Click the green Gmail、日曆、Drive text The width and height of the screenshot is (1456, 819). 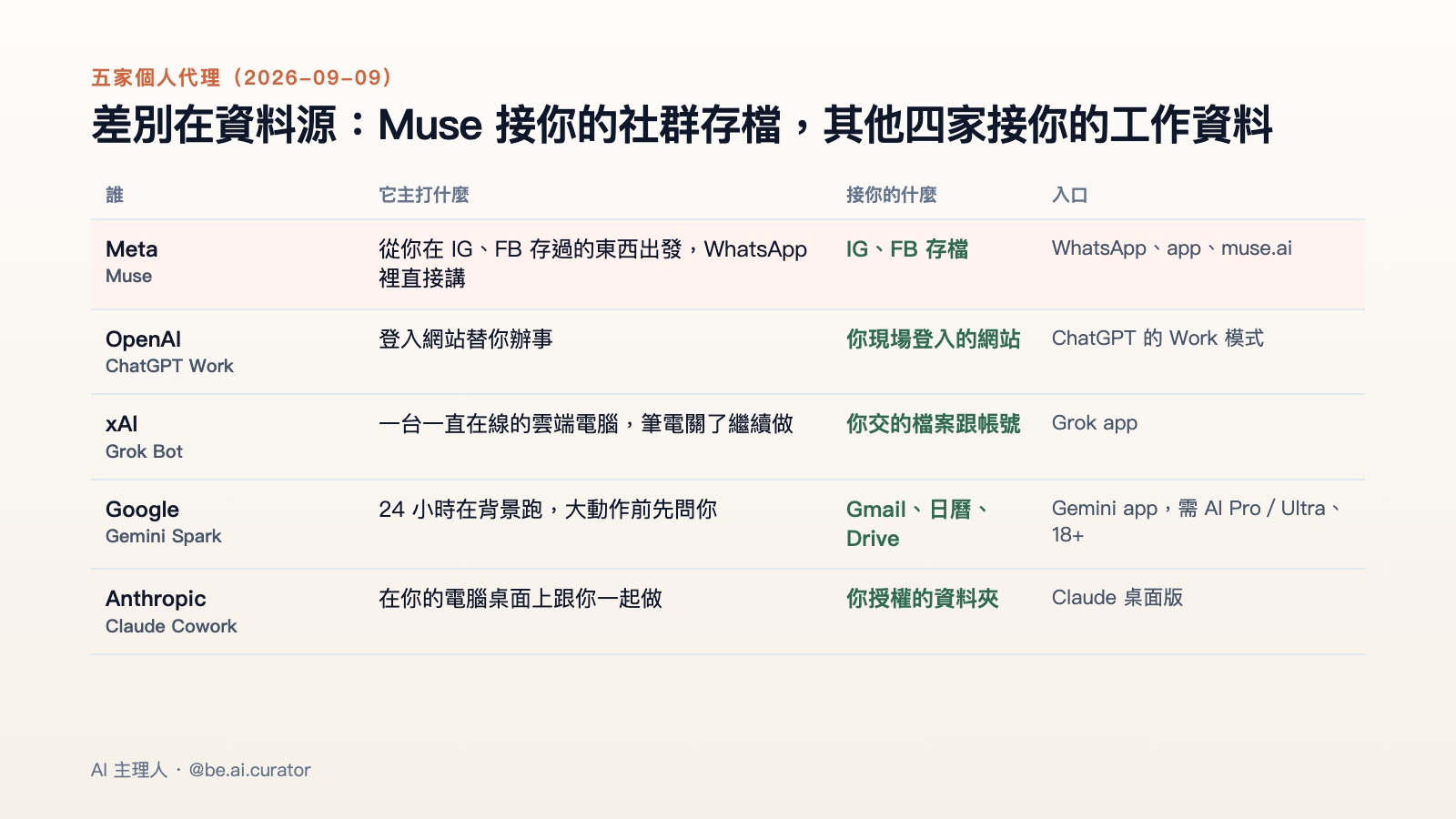pos(917,523)
